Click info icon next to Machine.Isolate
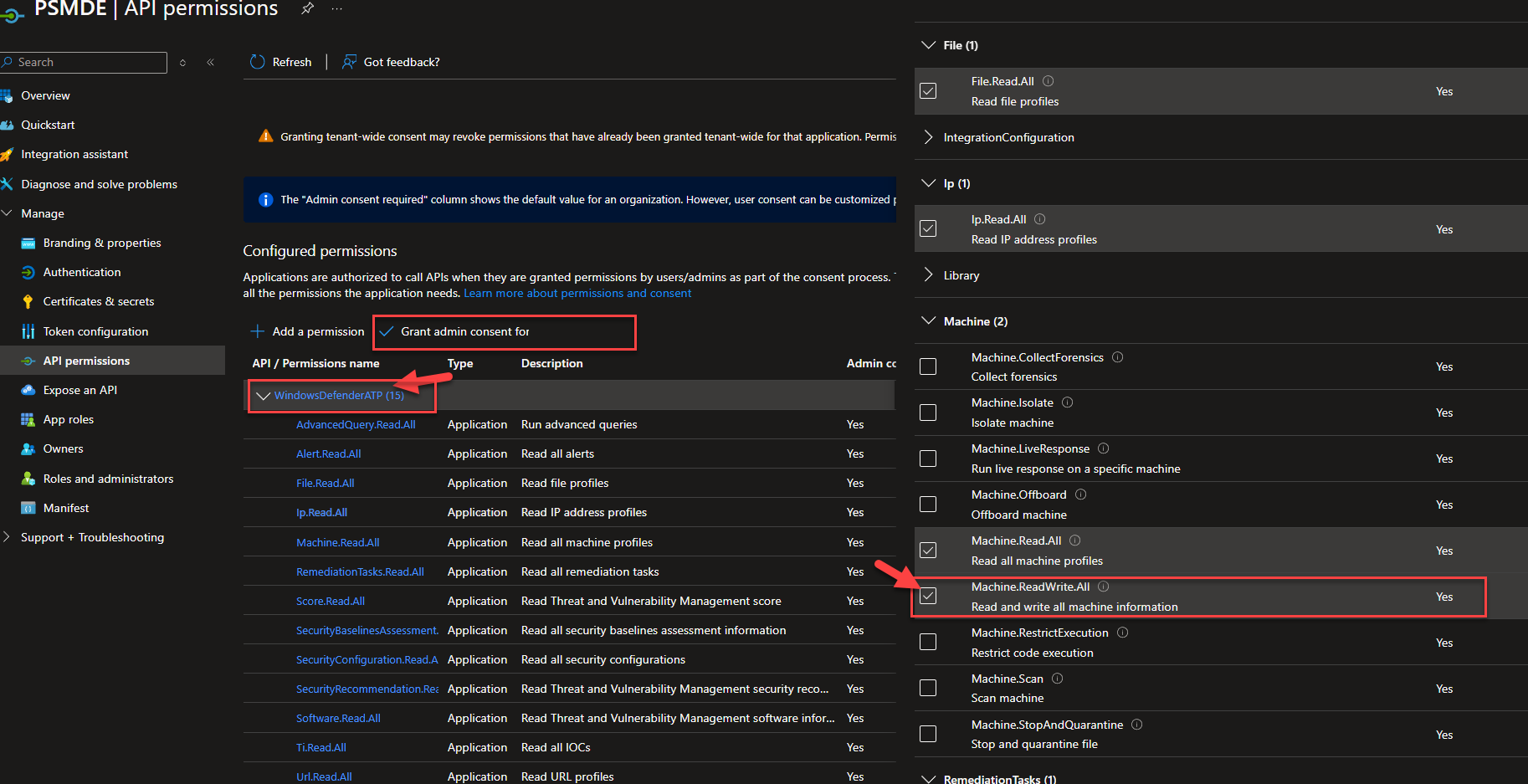 pyautogui.click(x=1067, y=402)
